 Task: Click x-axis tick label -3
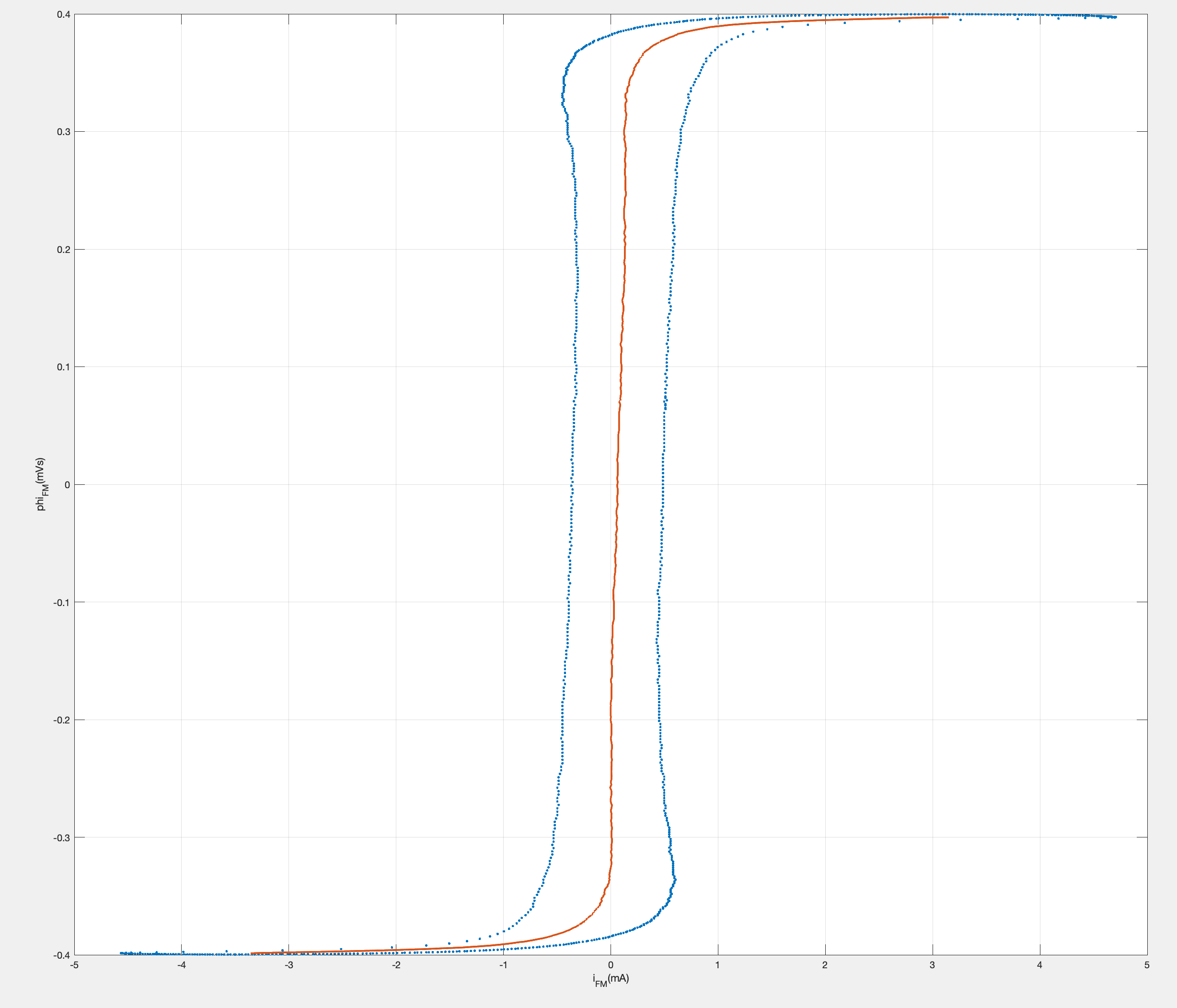click(x=288, y=965)
